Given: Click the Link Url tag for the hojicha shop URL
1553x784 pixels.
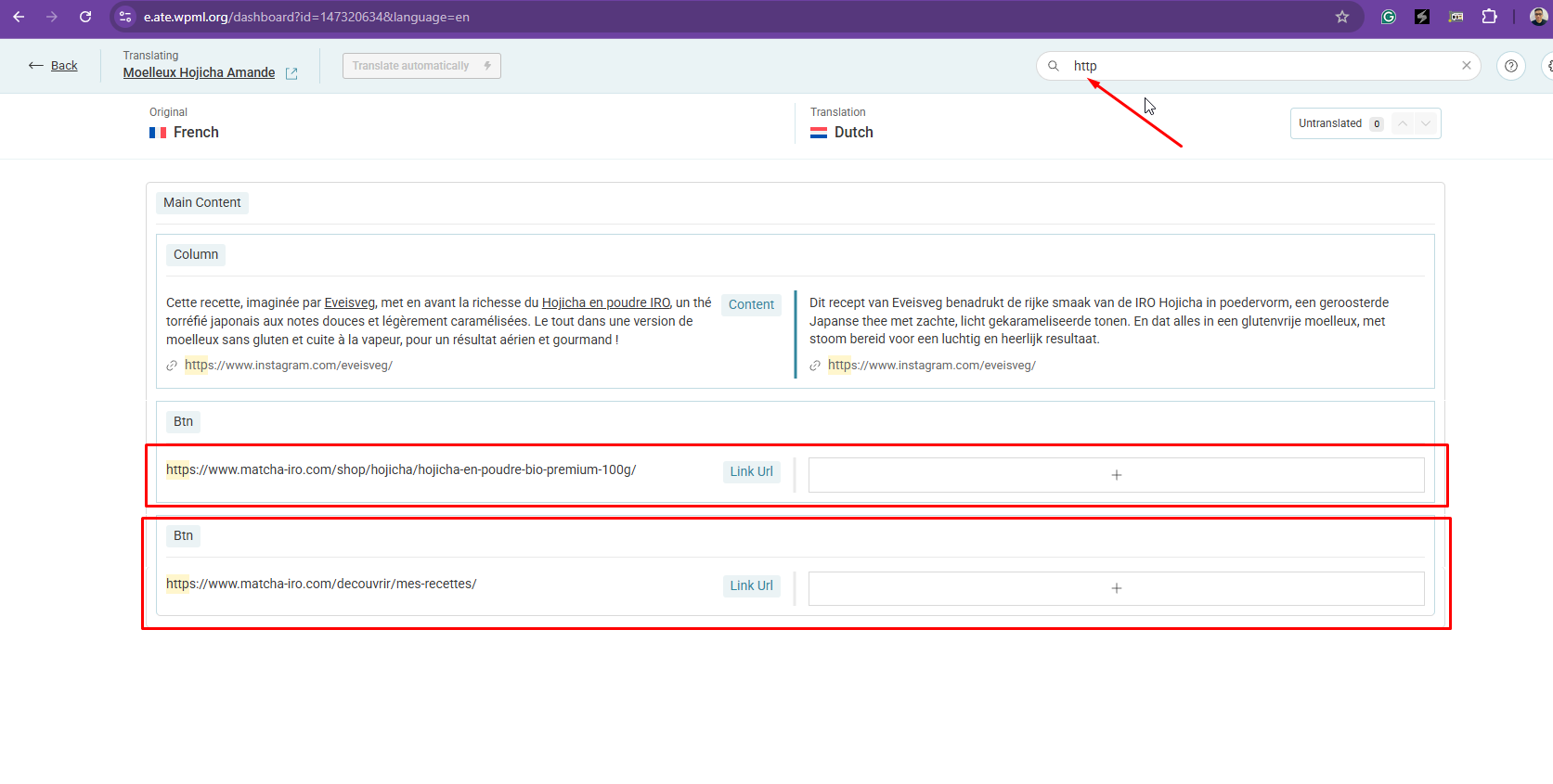Looking at the screenshot, I should tap(751, 471).
